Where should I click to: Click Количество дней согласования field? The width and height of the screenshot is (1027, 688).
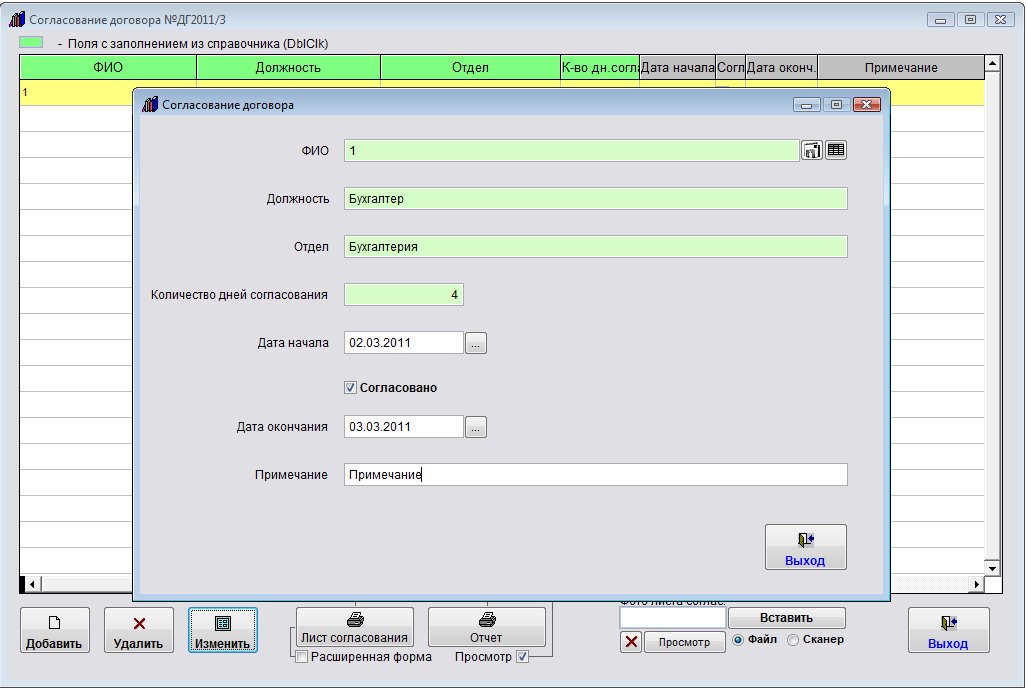pyautogui.click(x=403, y=295)
